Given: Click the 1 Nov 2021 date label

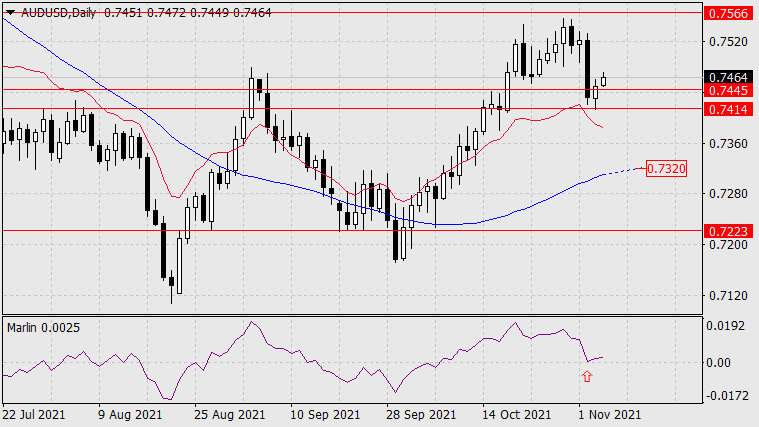Looking at the screenshot, I should pos(609,415).
